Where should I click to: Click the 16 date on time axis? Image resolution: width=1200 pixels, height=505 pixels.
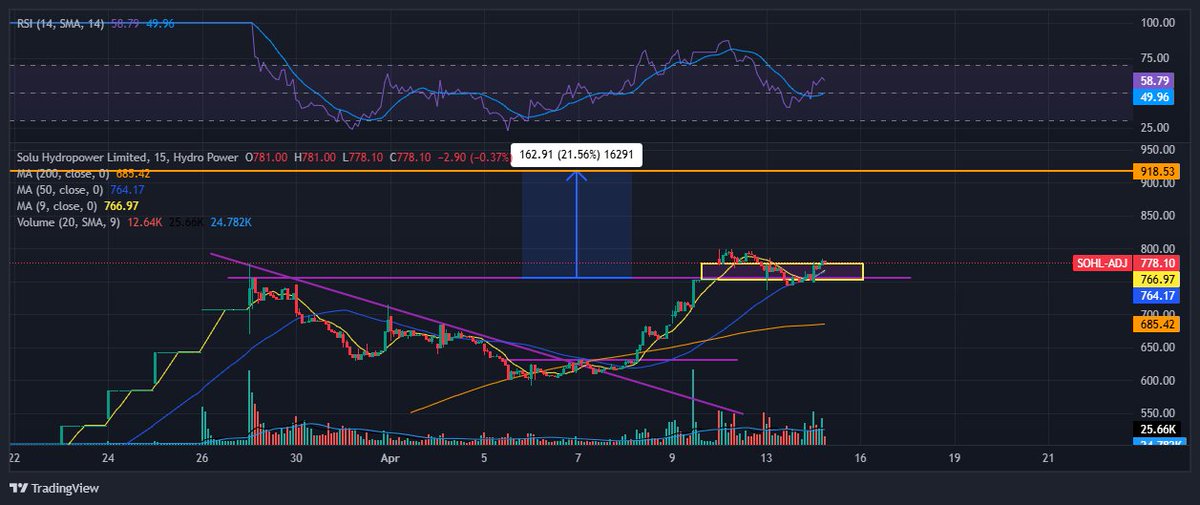(860, 457)
